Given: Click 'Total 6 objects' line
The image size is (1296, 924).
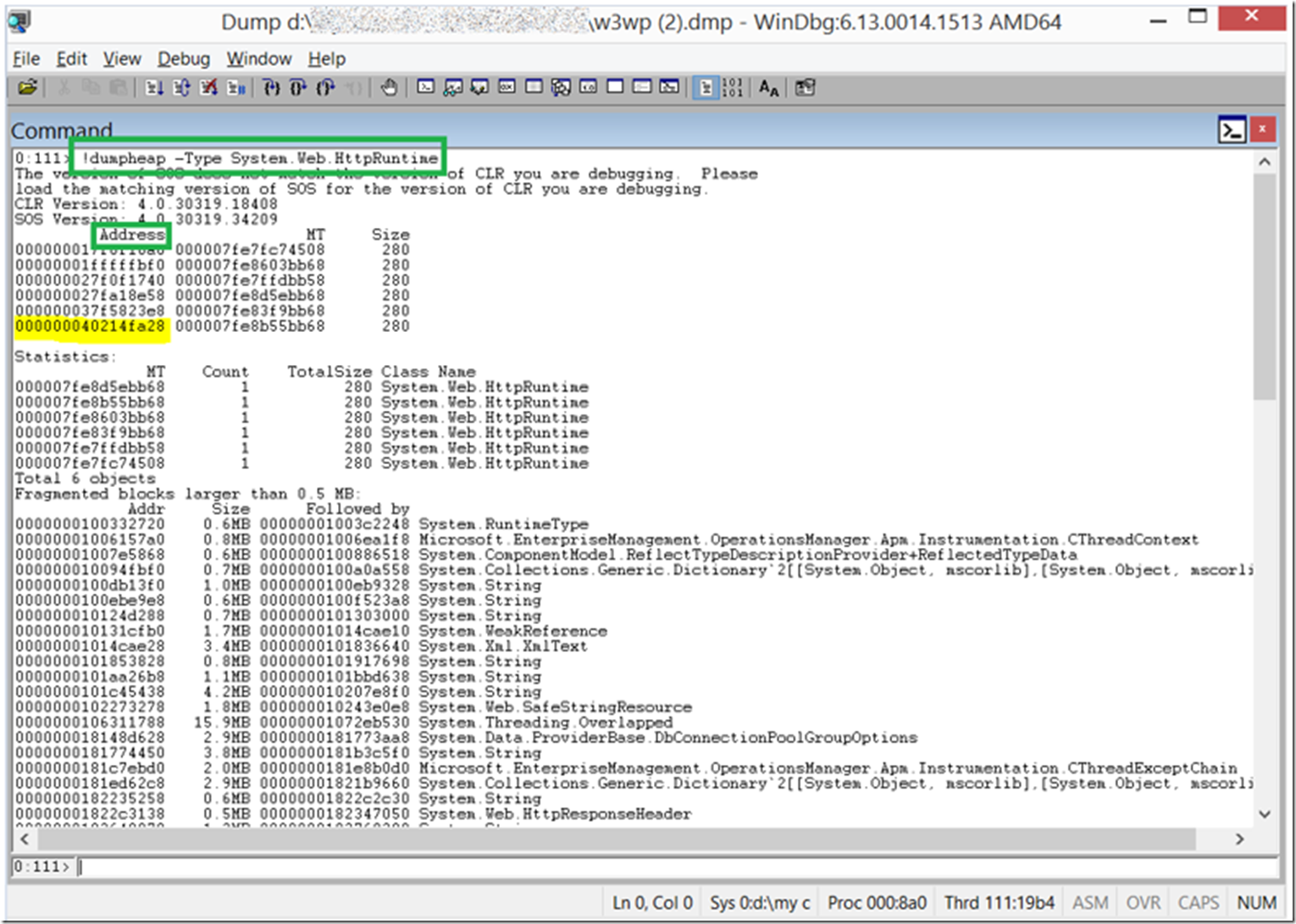Looking at the screenshot, I should click(85, 479).
